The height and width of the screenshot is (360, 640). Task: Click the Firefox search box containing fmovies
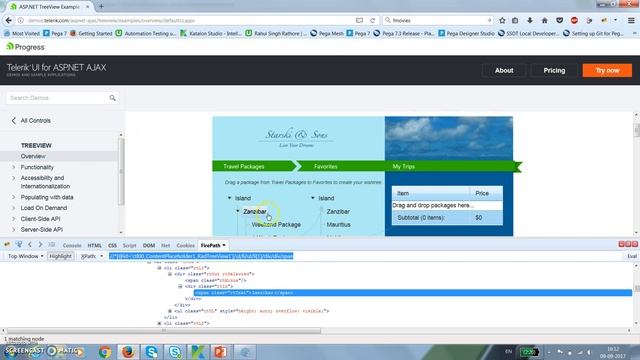pyautogui.click(x=438, y=20)
